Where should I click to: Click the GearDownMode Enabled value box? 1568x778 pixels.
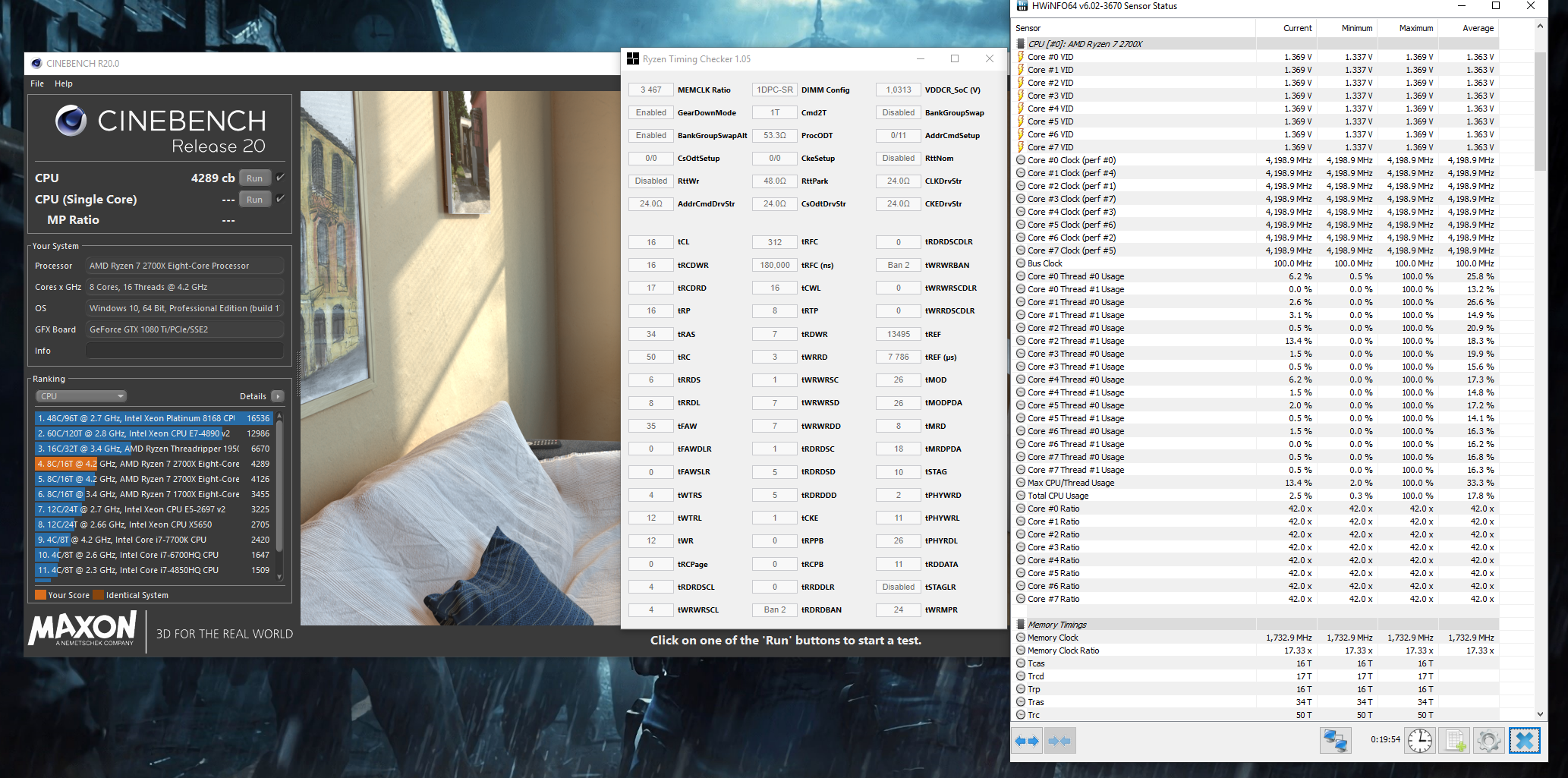click(x=651, y=112)
